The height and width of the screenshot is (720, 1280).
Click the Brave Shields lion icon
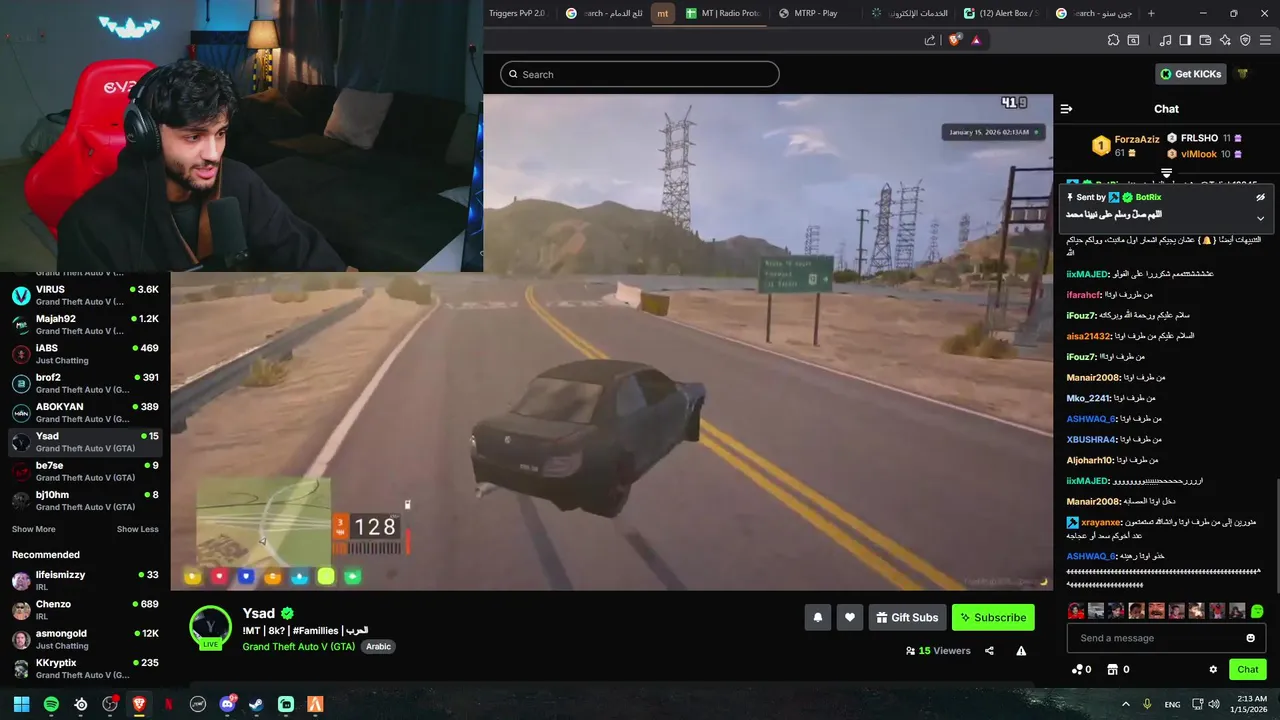point(954,40)
